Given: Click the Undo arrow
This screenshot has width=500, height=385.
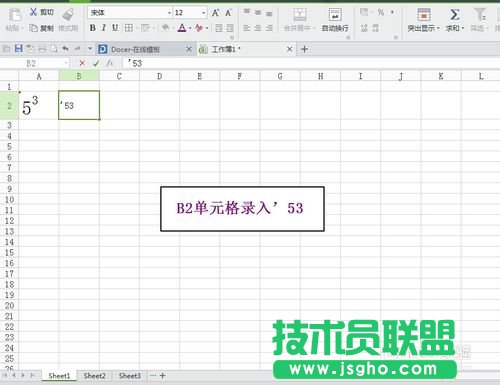Looking at the screenshot, I should click(x=66, y=49).
